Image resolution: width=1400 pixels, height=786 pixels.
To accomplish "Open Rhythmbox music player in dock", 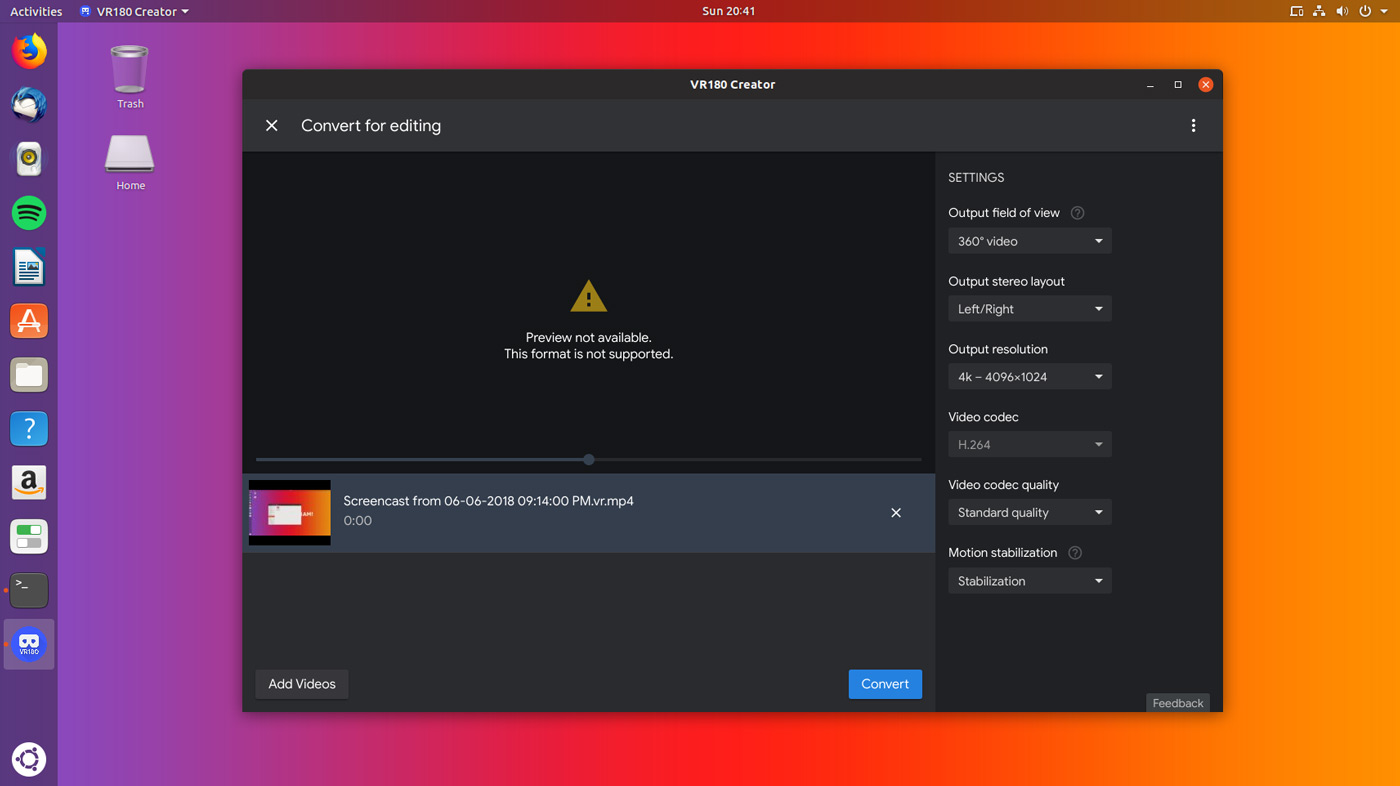I will pos(29,159).
